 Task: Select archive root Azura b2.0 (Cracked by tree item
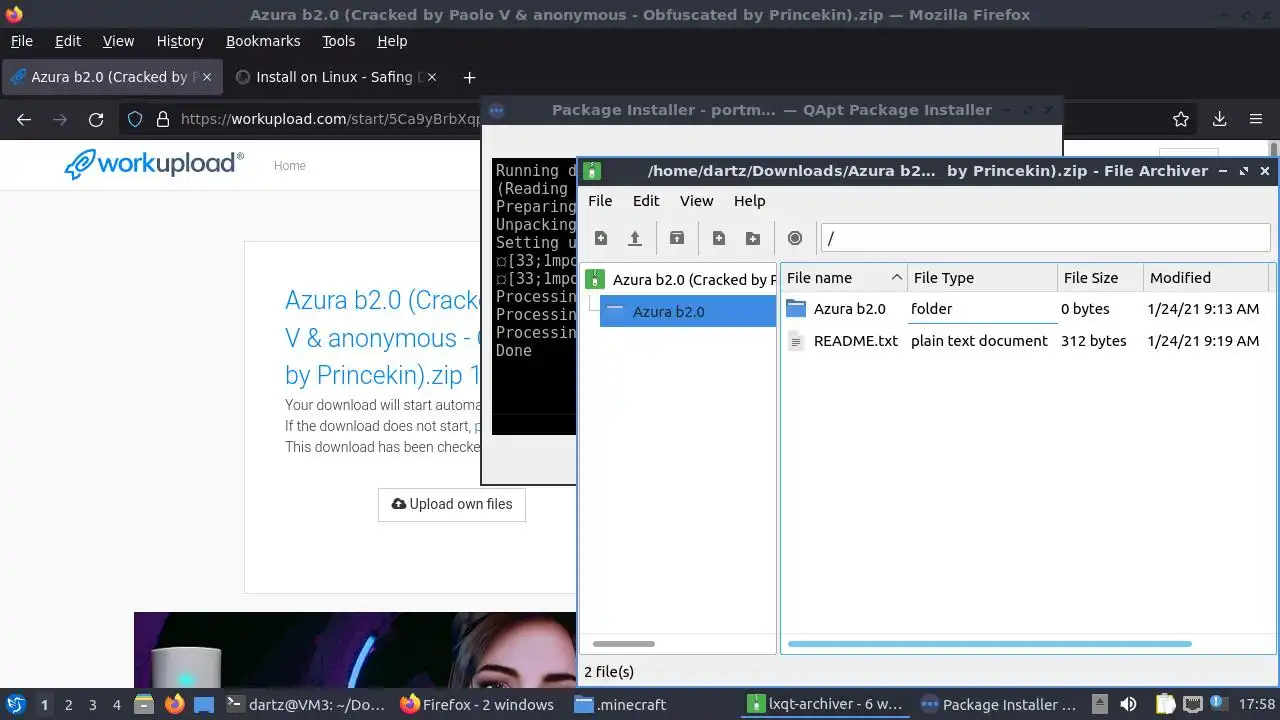680,280
